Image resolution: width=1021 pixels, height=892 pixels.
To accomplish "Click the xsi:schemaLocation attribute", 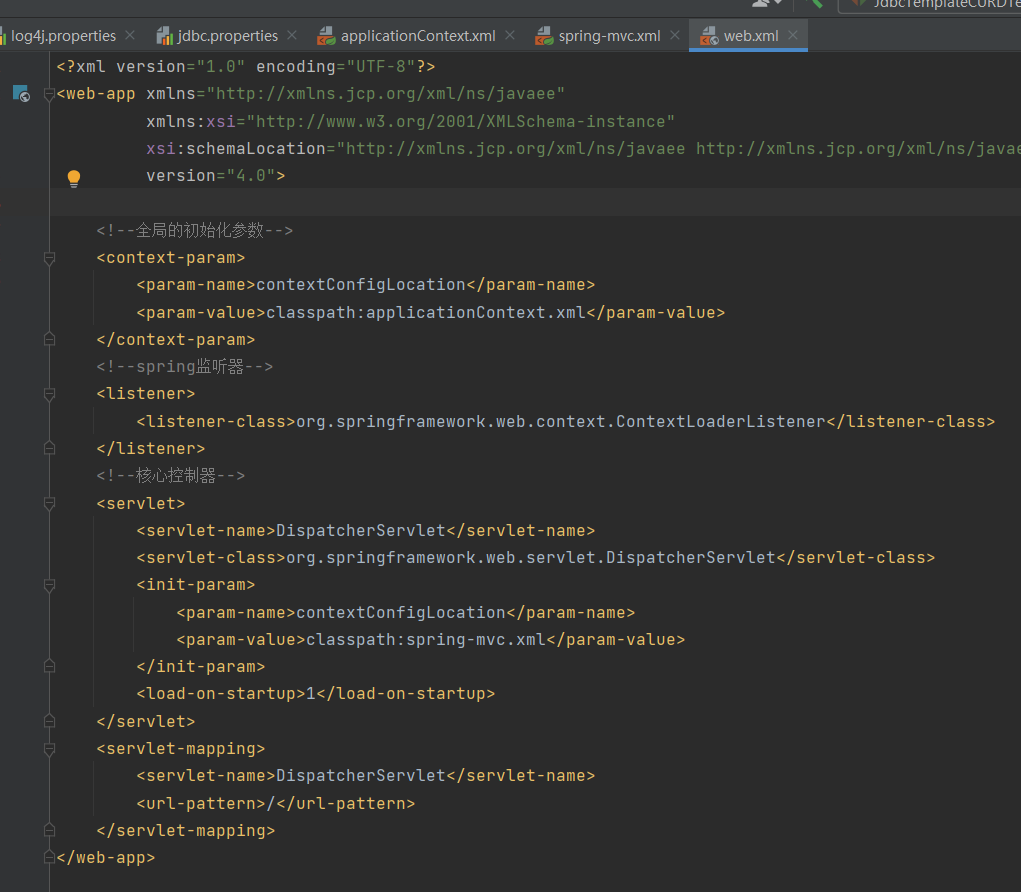I will [236, 148].
